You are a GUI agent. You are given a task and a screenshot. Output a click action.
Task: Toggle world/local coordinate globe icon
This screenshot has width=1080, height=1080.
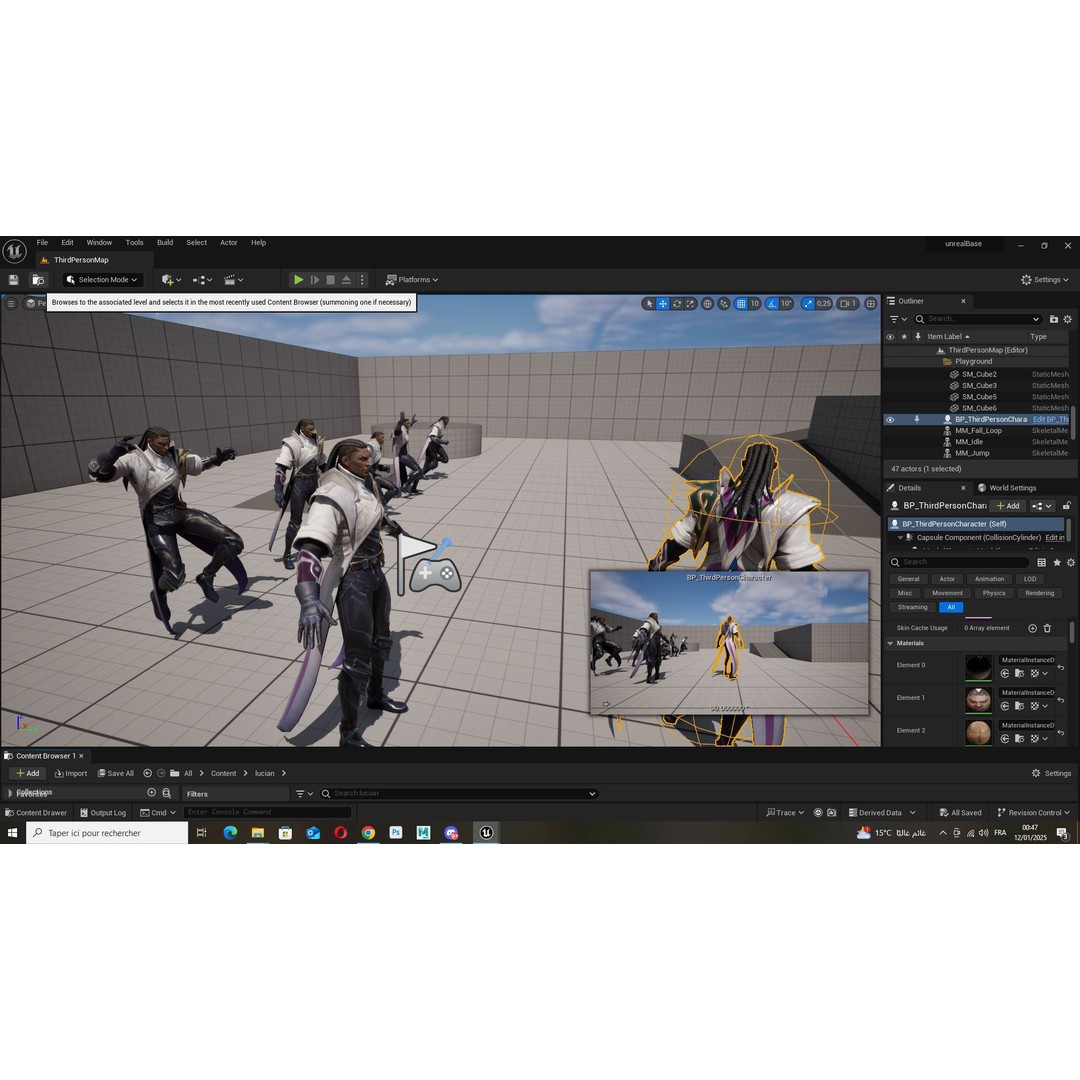pos(707,304)
